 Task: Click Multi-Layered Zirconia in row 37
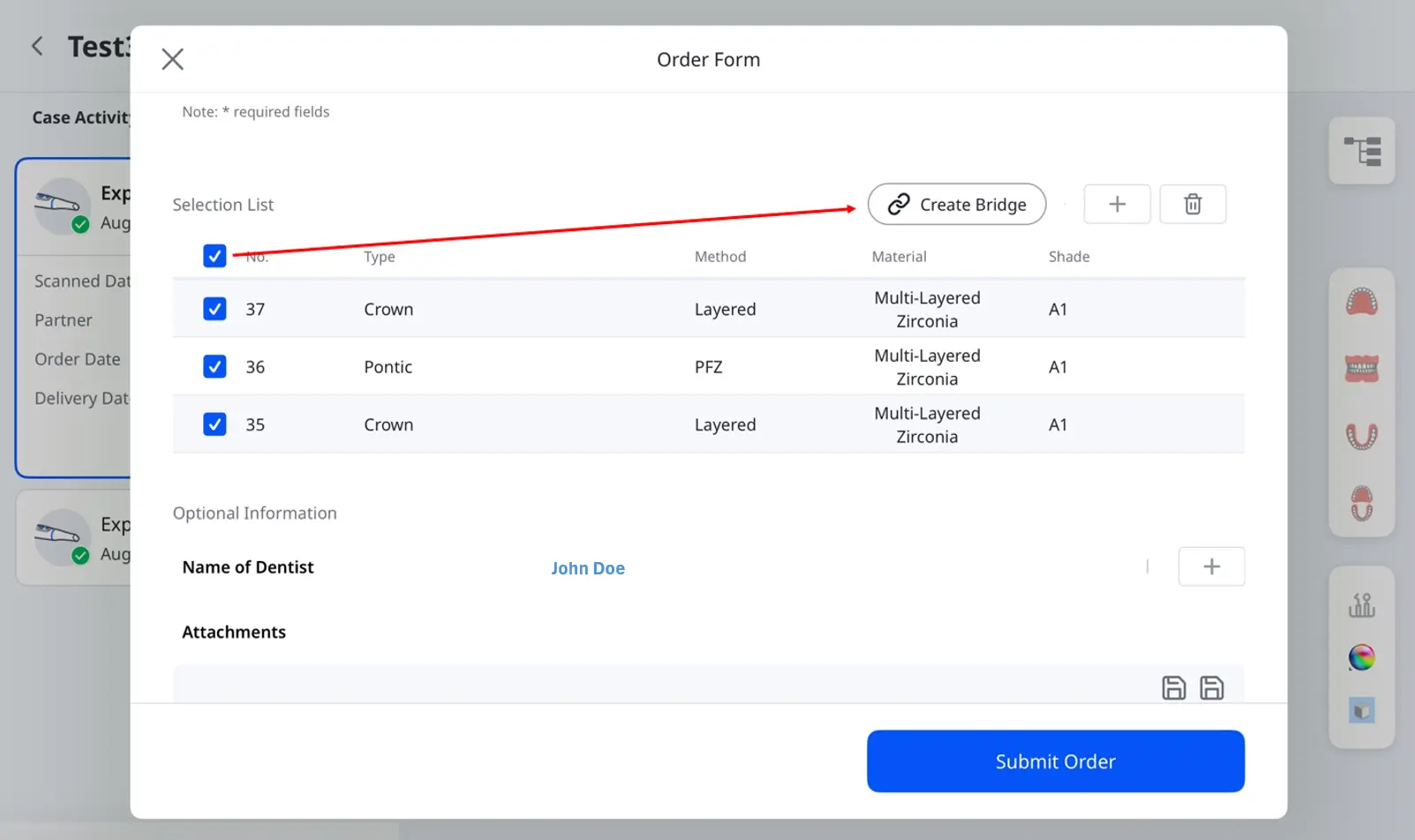(x=927, y=310)
